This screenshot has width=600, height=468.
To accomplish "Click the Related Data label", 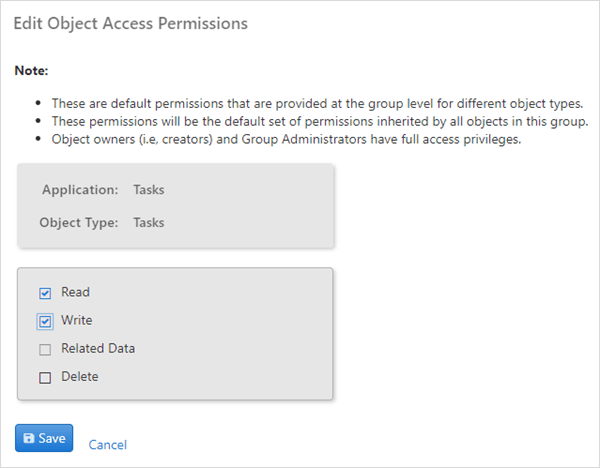I will [98, 348].
